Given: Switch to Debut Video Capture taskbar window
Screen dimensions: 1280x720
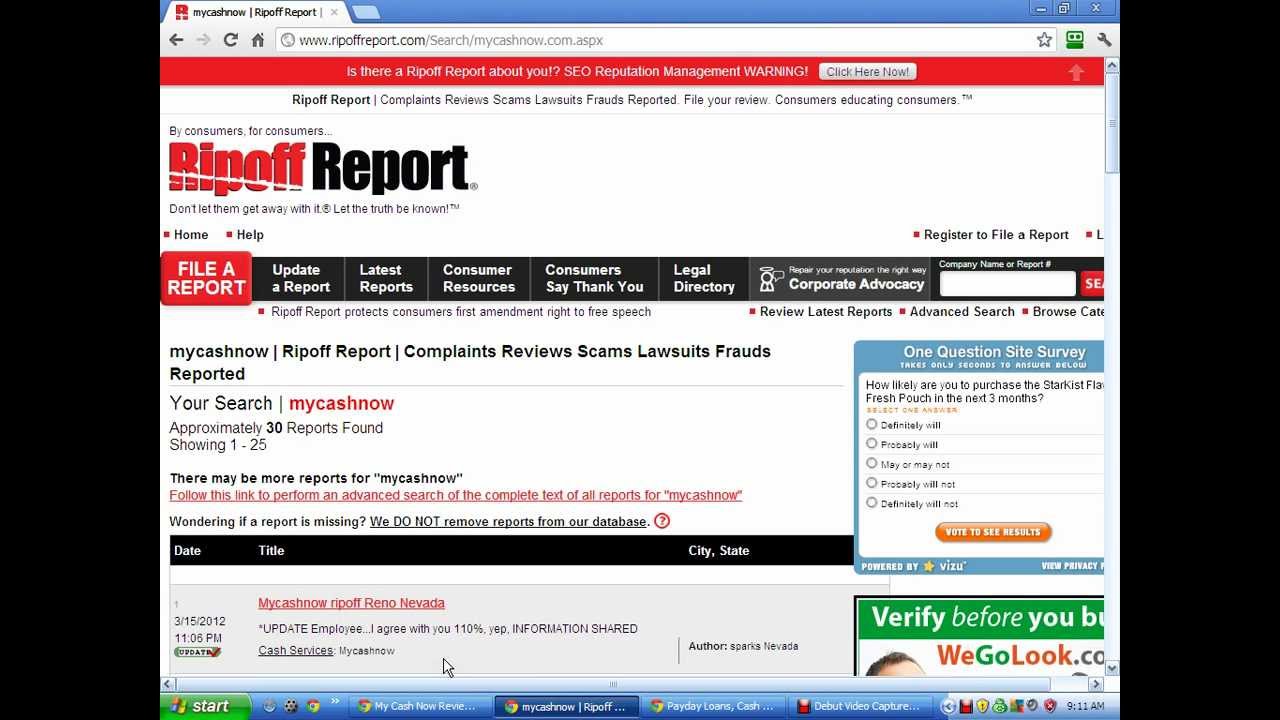Looking at the screenshot, I should point(859,706).
